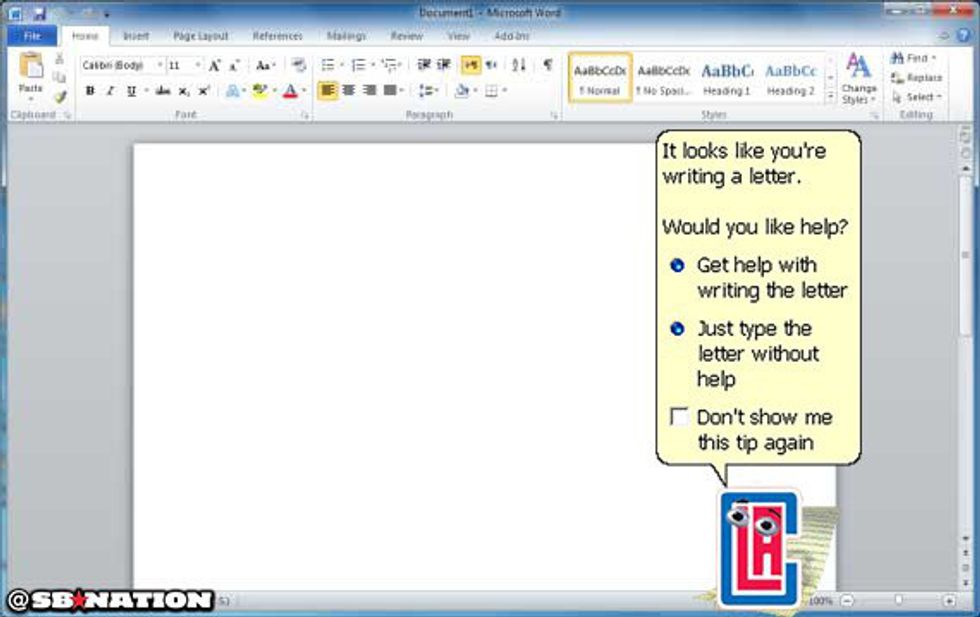Select 'Get help with writing the letter' option
Screen dimensions: 980x617
[x=677, y=266]
